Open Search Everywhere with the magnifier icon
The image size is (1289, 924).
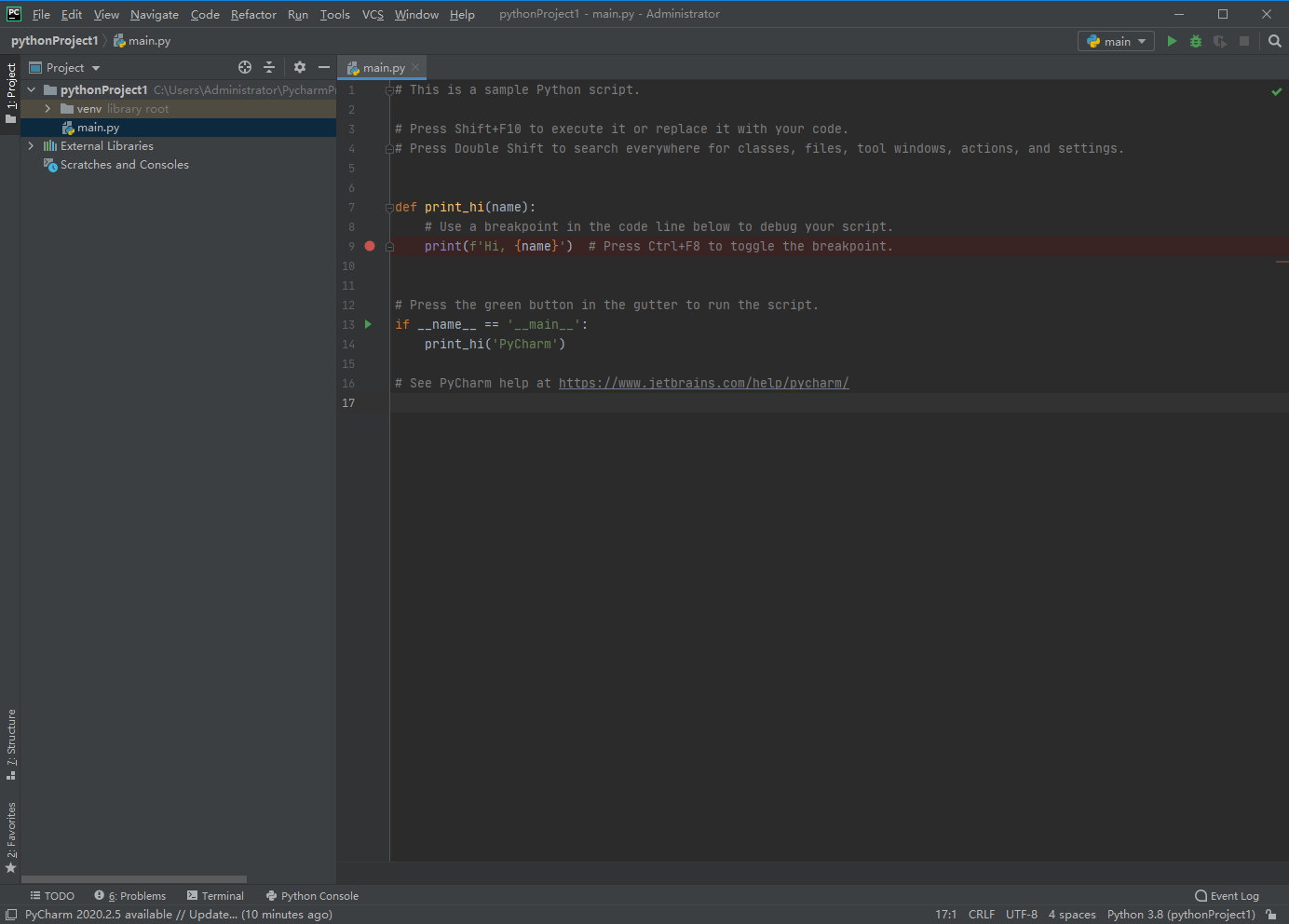click(x=1274, y=41)
